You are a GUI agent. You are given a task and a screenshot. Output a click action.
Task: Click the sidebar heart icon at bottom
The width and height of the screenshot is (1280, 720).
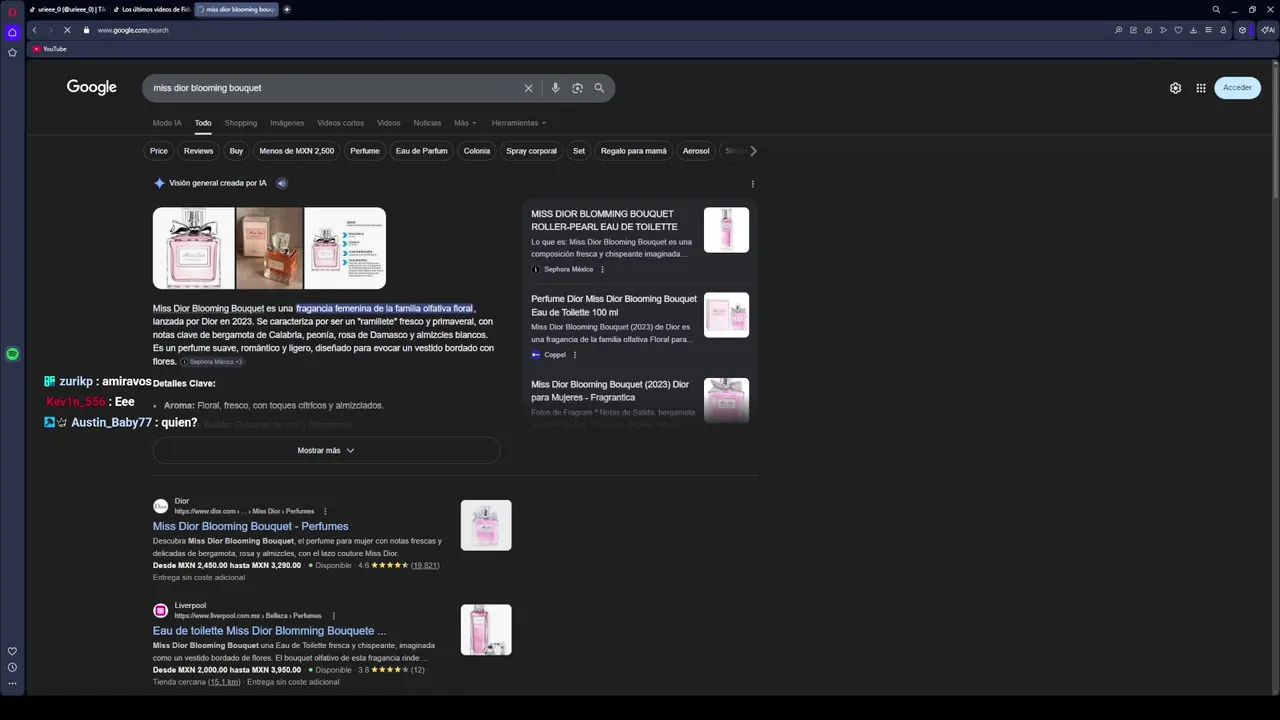coord(12,651)
